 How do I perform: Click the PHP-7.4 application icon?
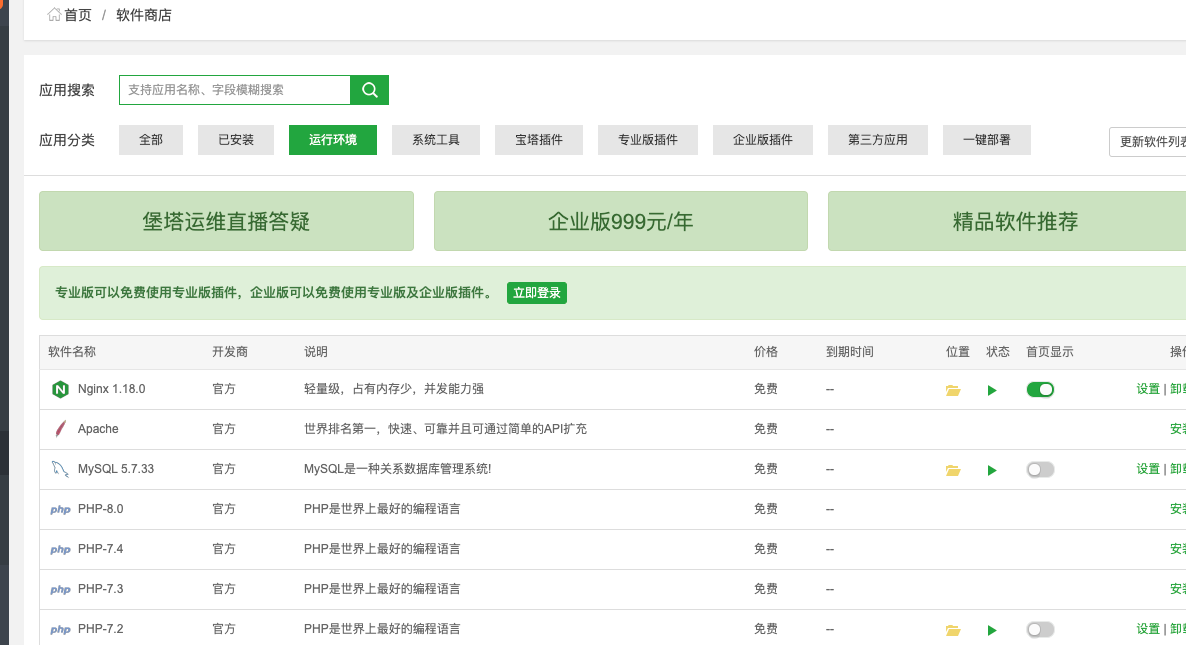60,549
